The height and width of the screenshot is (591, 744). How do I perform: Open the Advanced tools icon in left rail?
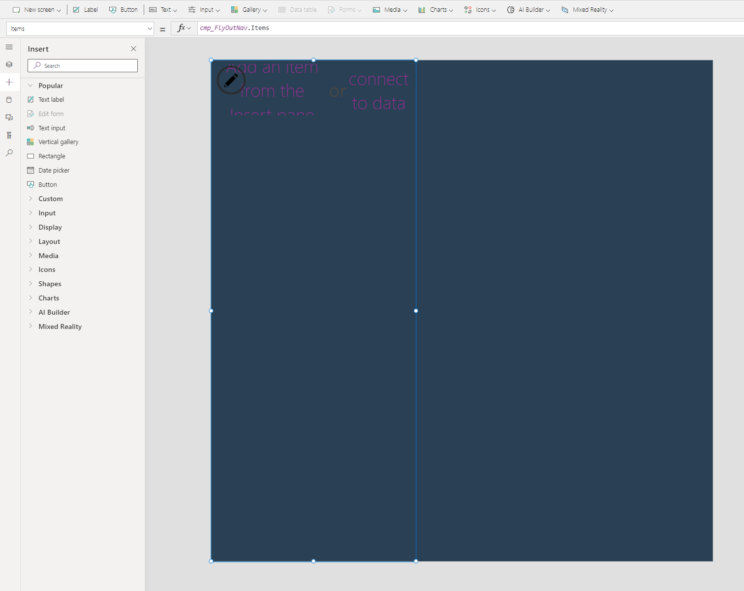tap(9, 135)
